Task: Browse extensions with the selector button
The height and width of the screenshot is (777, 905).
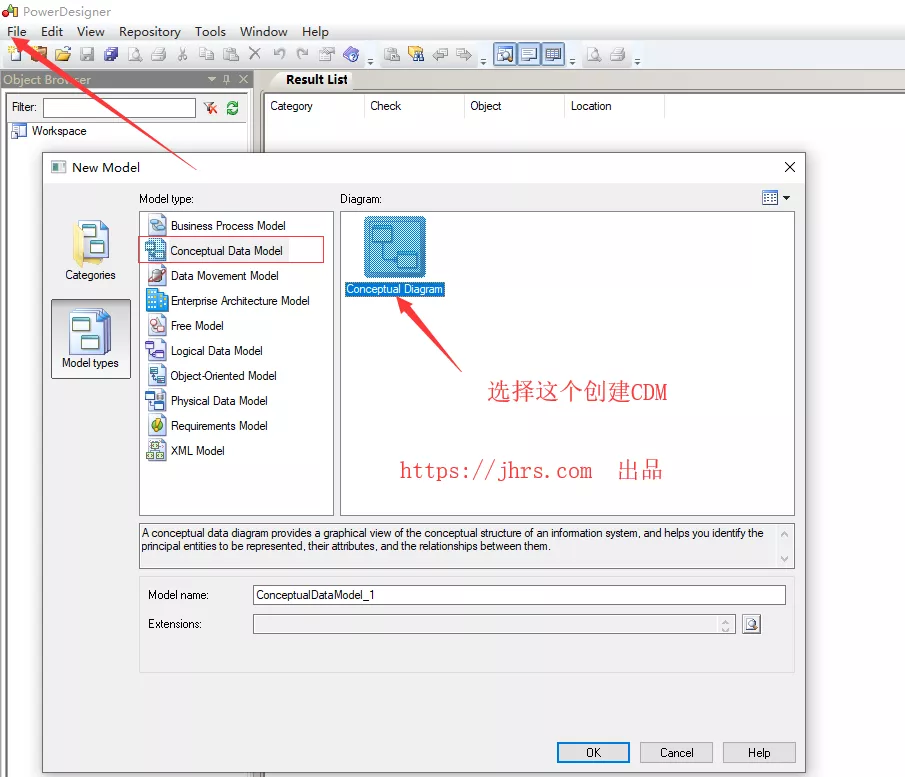Action: [751, 623]
